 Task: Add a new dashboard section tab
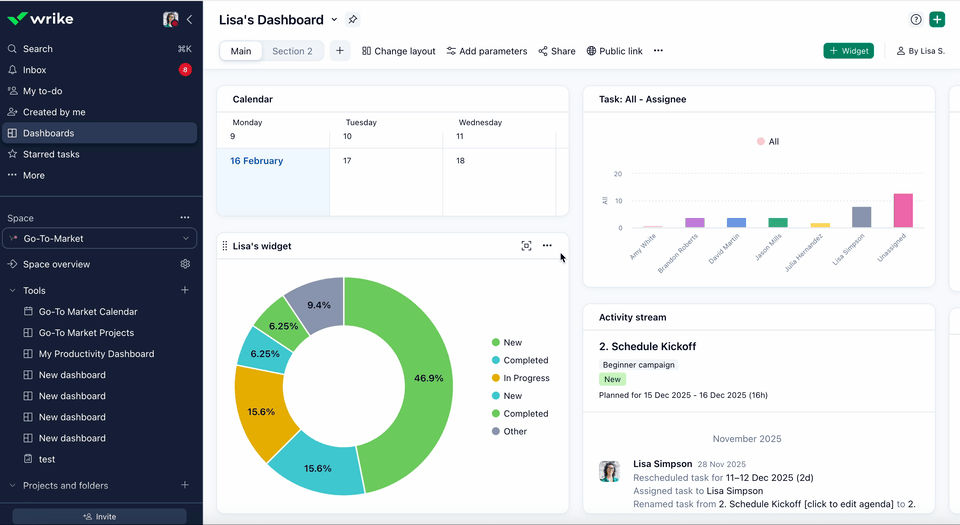click(x=339, y=51)
